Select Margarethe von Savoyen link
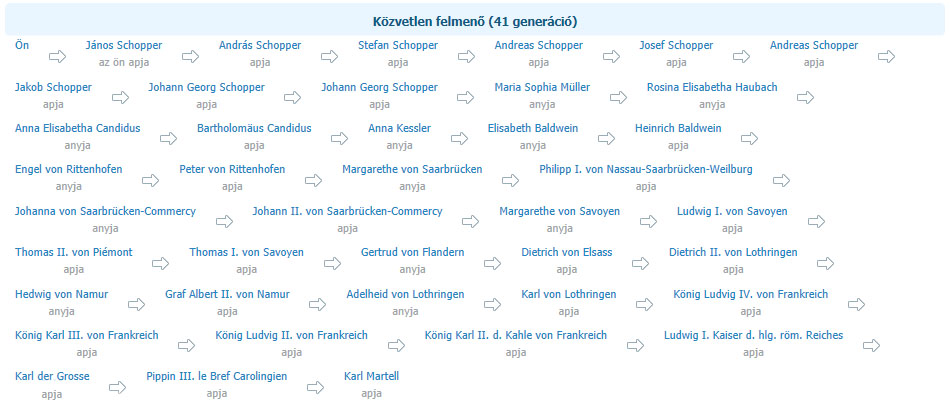 [x=560, y=211]
